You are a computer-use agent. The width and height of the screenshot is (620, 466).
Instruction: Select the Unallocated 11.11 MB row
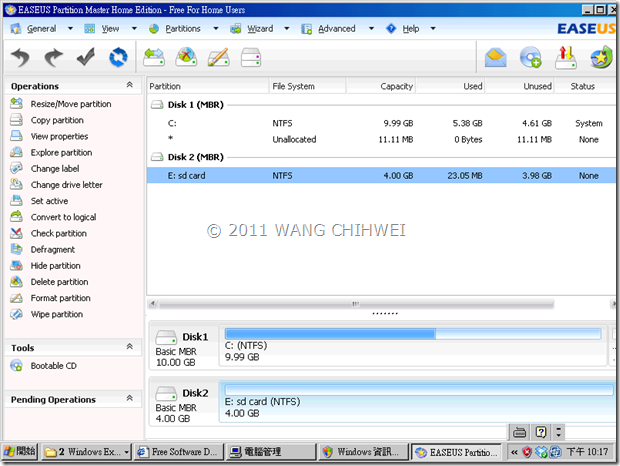(x=381, y=140)
